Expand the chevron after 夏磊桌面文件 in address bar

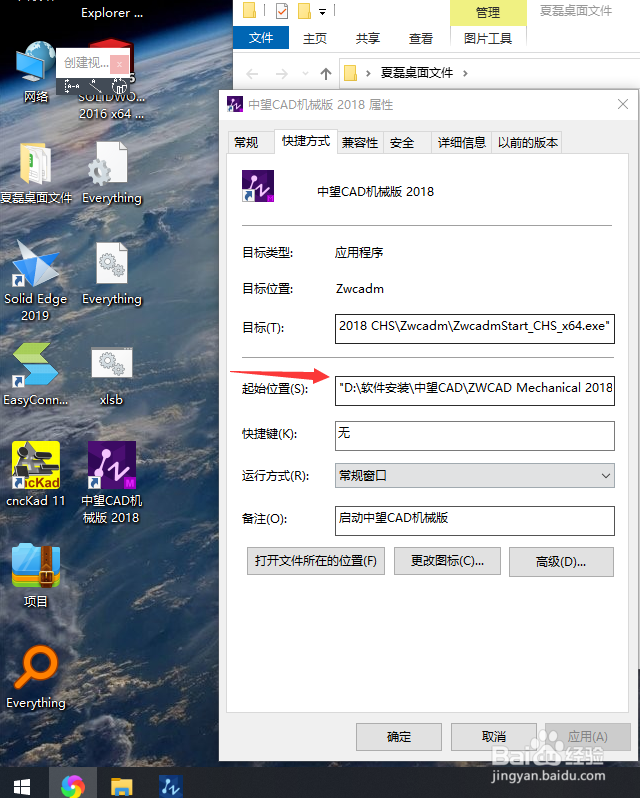465,73
